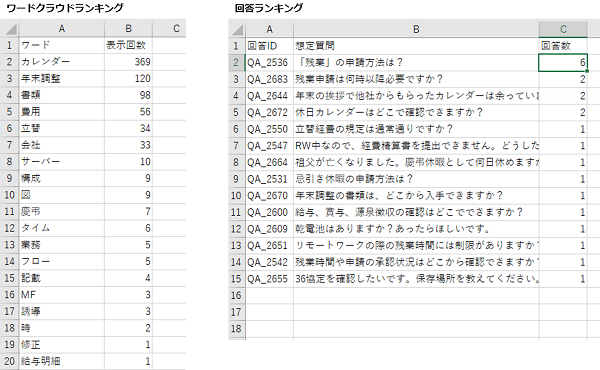Click the 回答ID header cell

click(x=269, y=46)
